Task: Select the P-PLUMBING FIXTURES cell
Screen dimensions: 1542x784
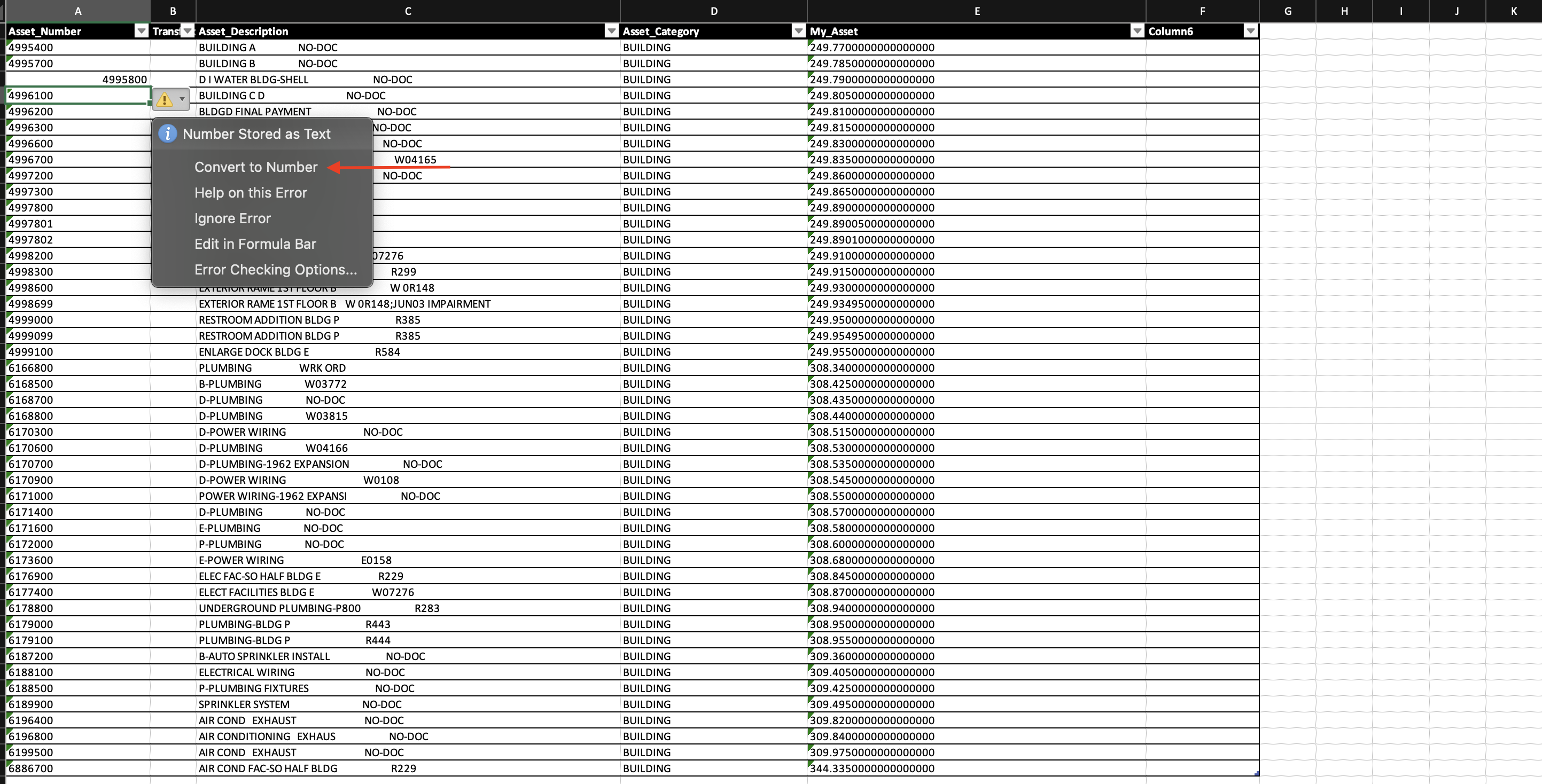Action: click(x=408, y=688)
